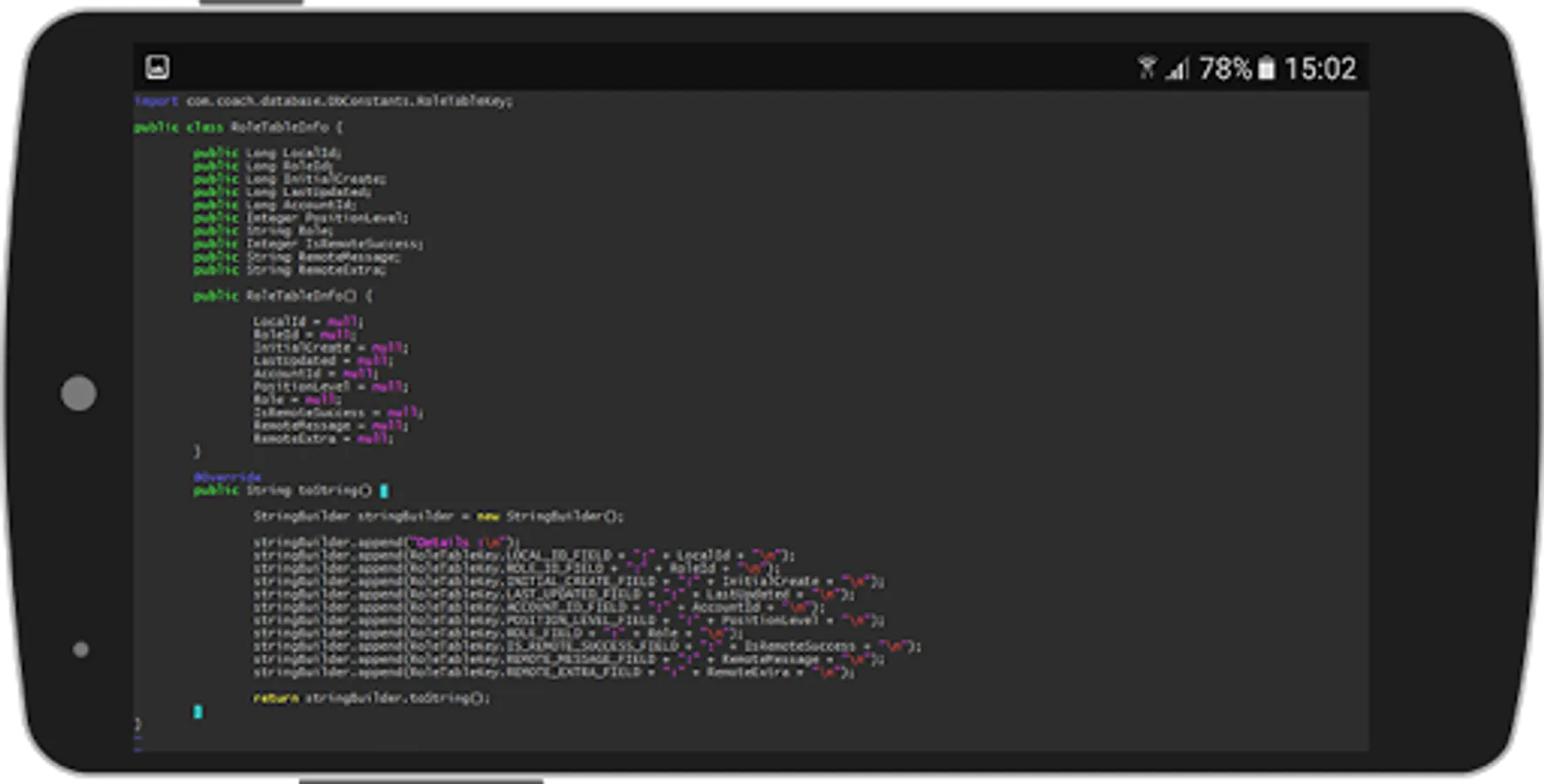Click the highlighted closing brace of toString method
The height and width of the screenshot is (784, 1544).
click(x=198, y=712)
